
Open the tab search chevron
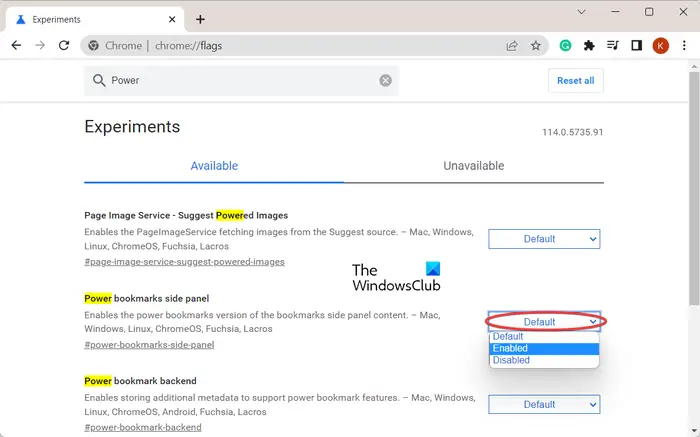coord(581,12)
